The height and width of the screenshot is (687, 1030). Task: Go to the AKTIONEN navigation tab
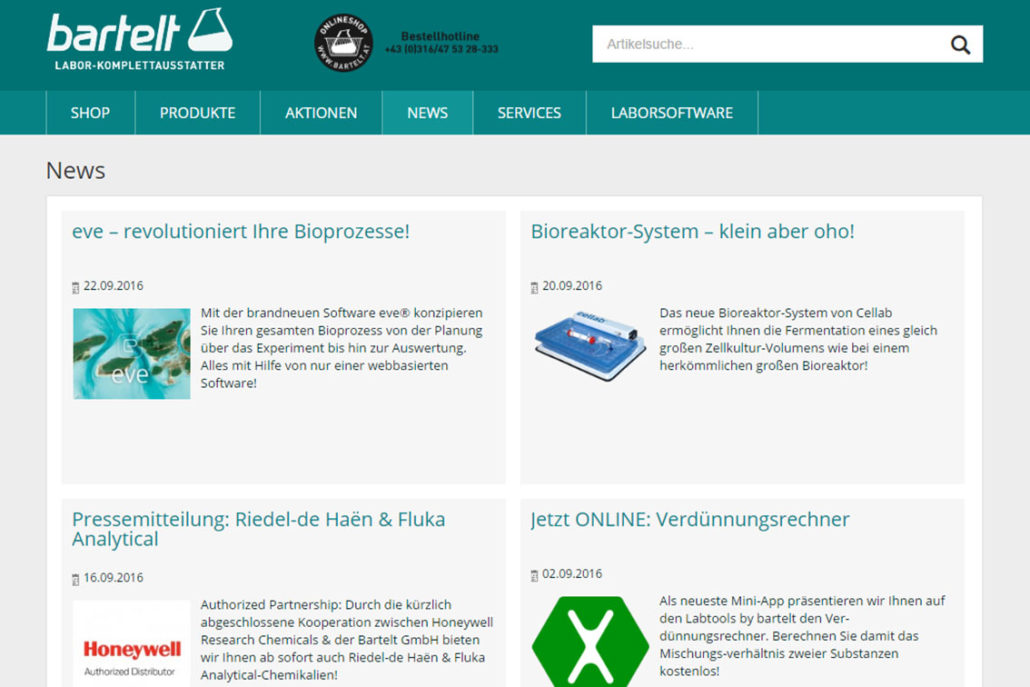[x=321, y=113]
